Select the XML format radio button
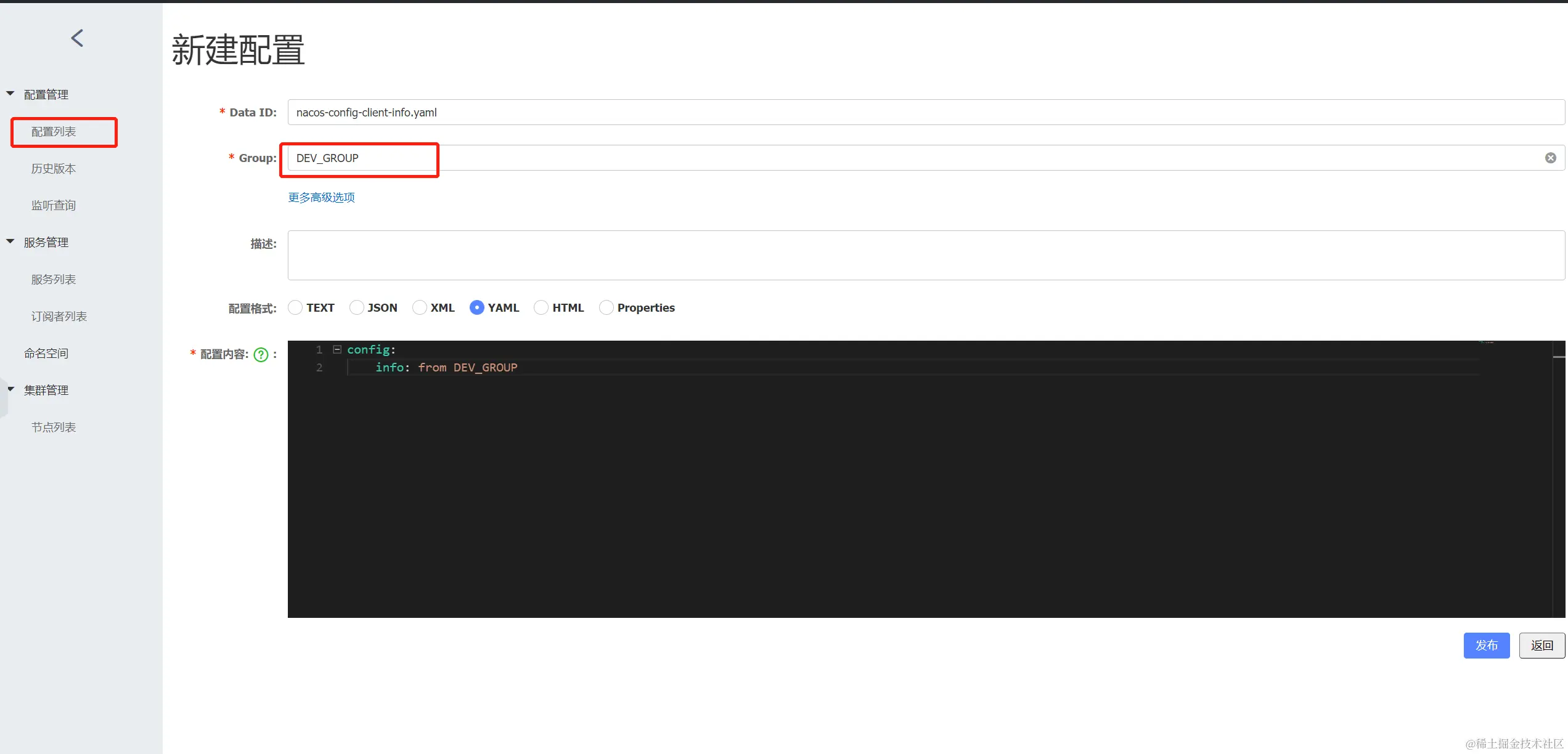Screen dimensions: 1568x754 pyautogui.click(x=420, y=307)
